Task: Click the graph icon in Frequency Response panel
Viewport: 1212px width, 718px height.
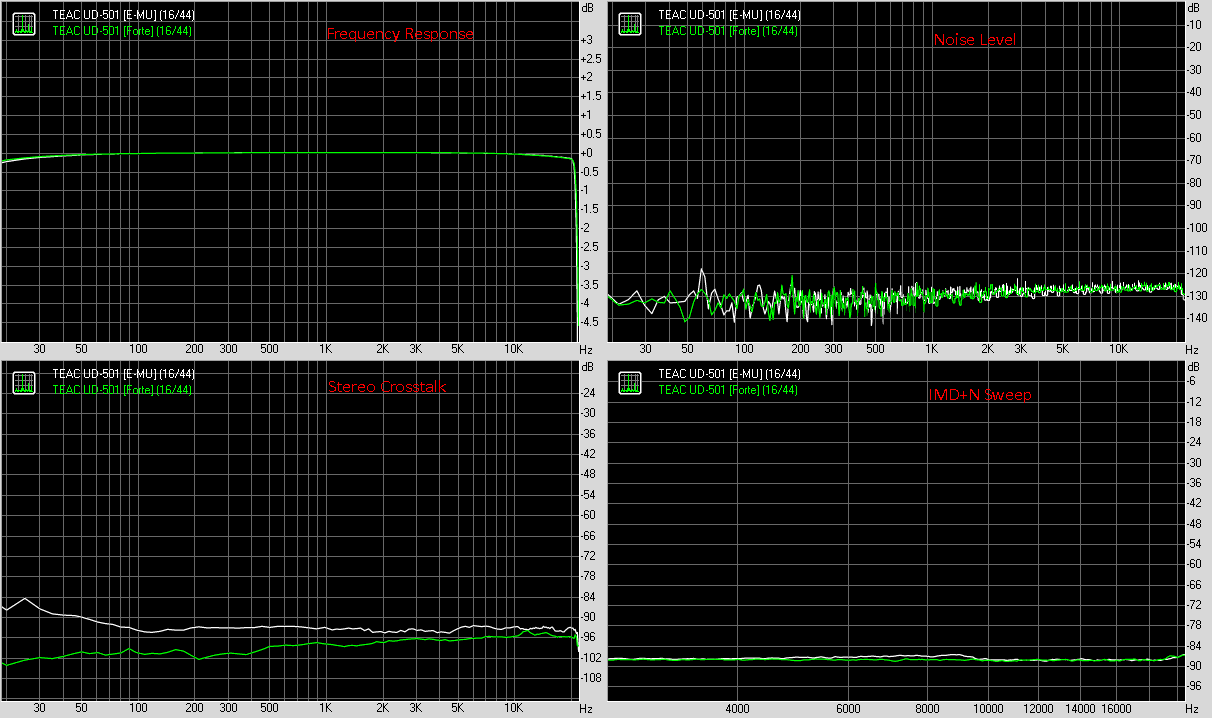Action: (24, 23)
